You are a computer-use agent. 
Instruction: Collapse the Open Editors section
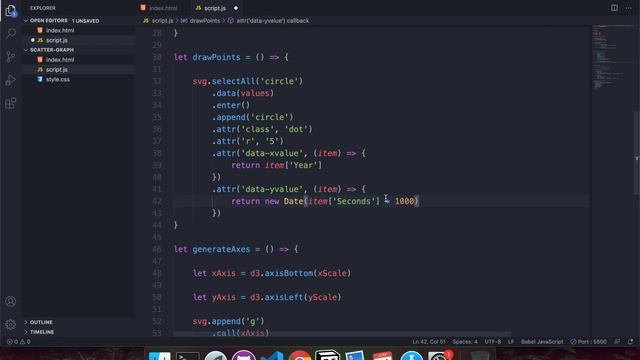click(x=48, y=20)
